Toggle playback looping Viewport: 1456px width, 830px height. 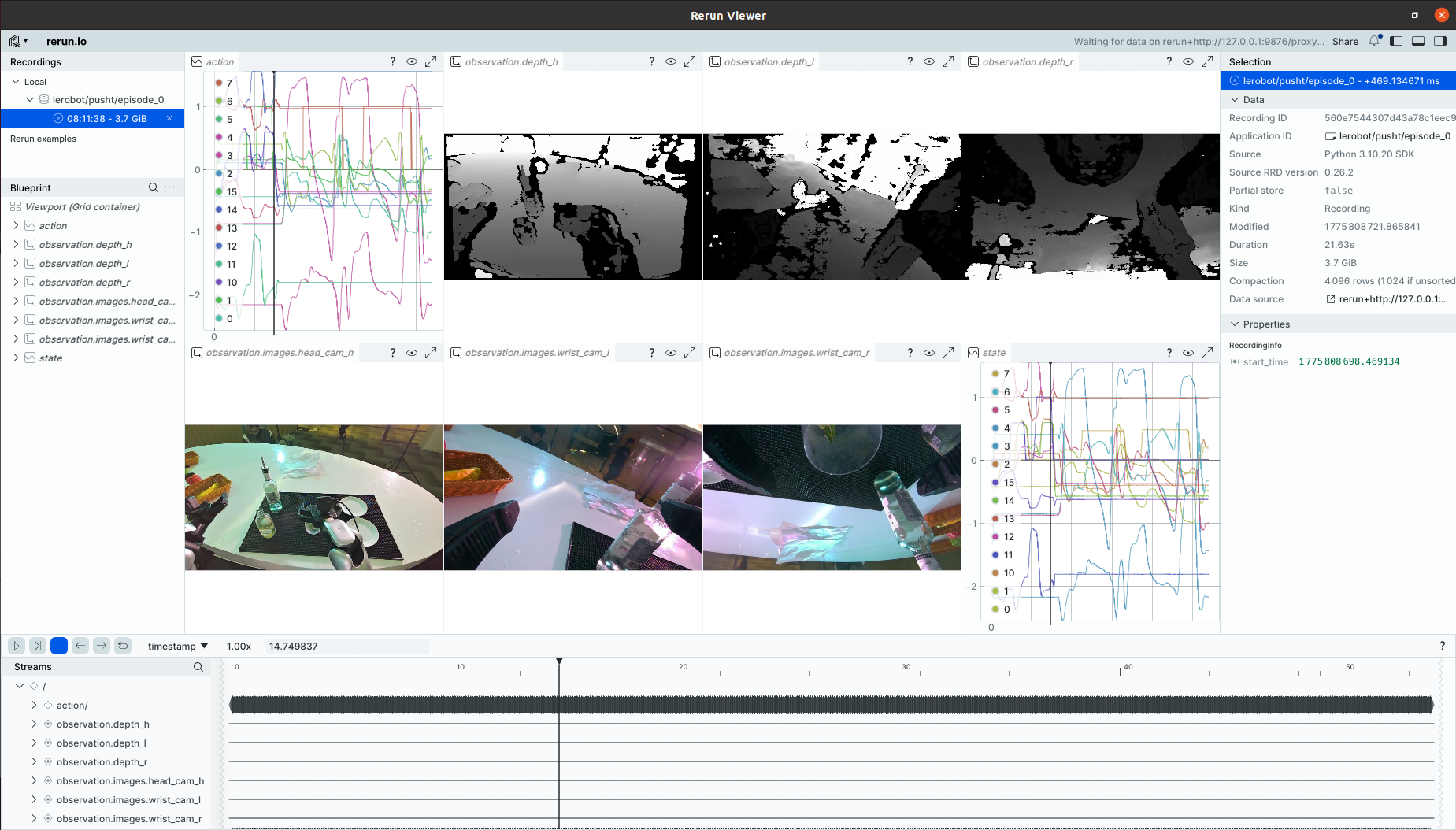point(123,646)
